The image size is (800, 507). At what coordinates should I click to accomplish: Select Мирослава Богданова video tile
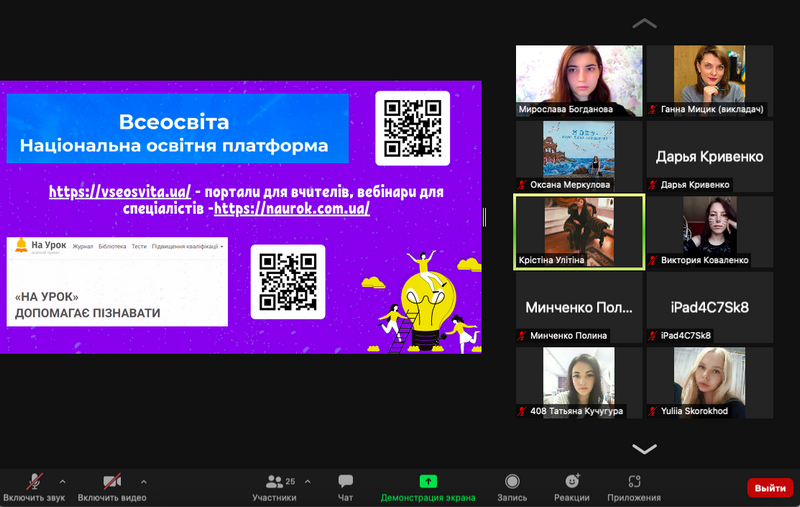[x=579, y=81]
